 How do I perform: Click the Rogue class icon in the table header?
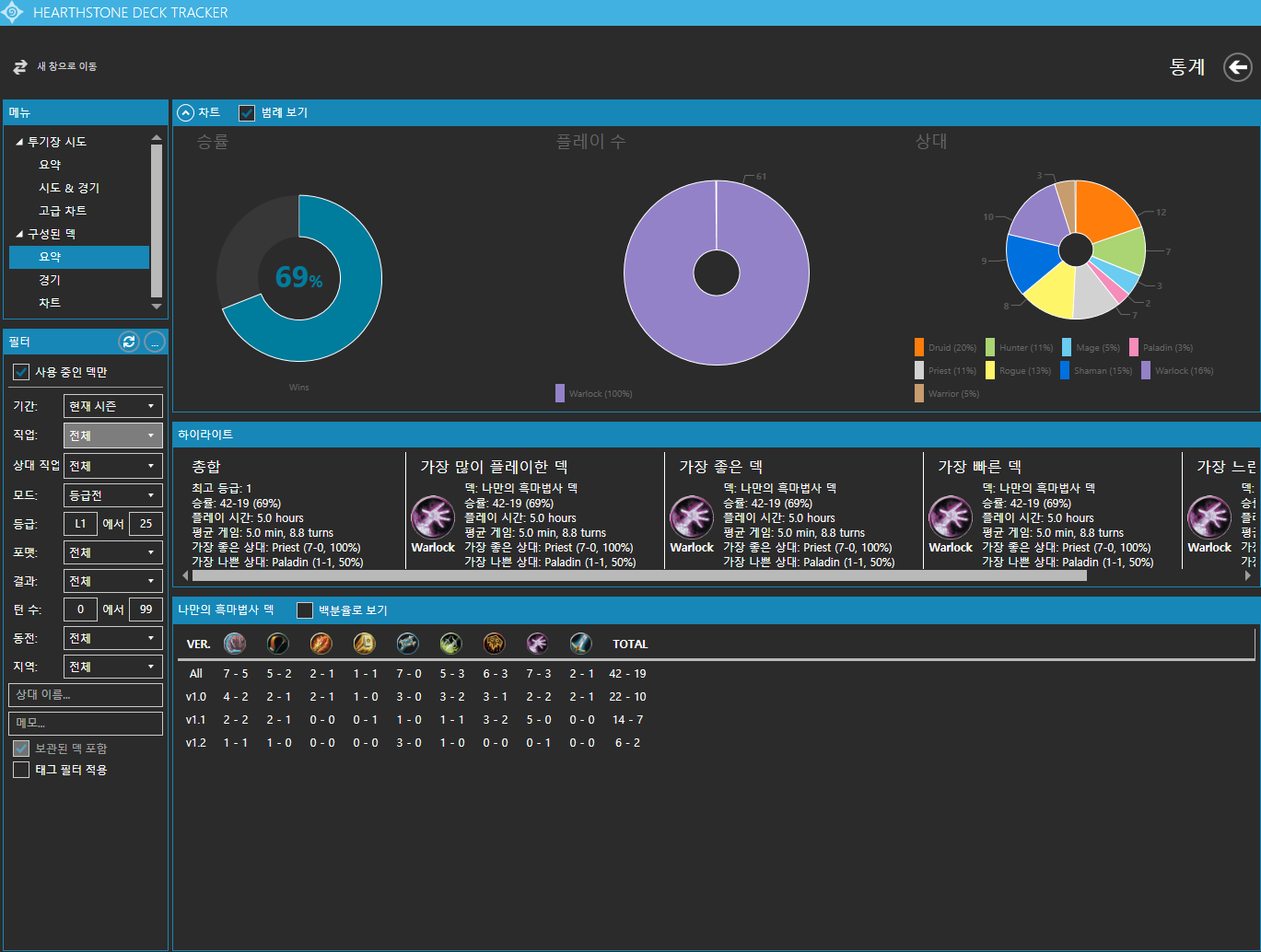pyautogui.click(x=451, y=644)
